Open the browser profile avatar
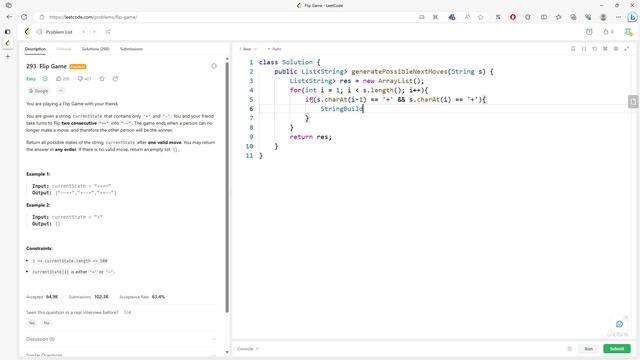 click(603, 17)
